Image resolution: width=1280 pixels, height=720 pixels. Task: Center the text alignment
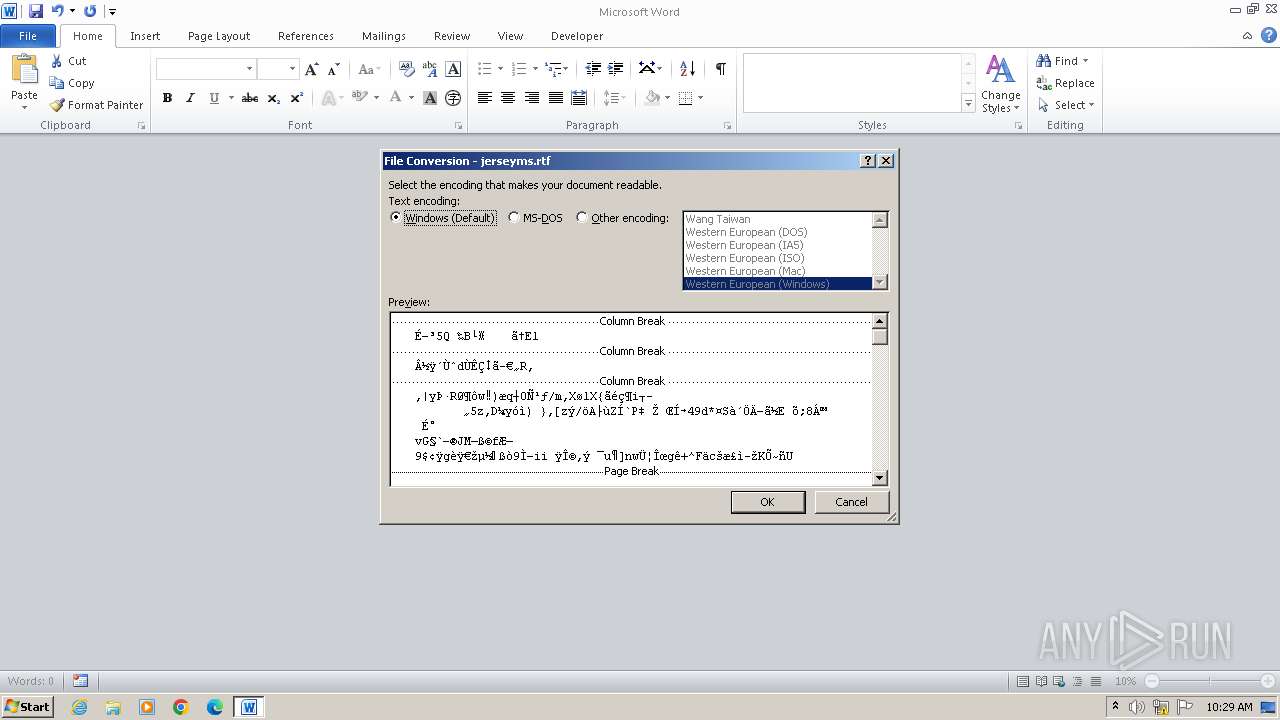(x=508, y=98)
